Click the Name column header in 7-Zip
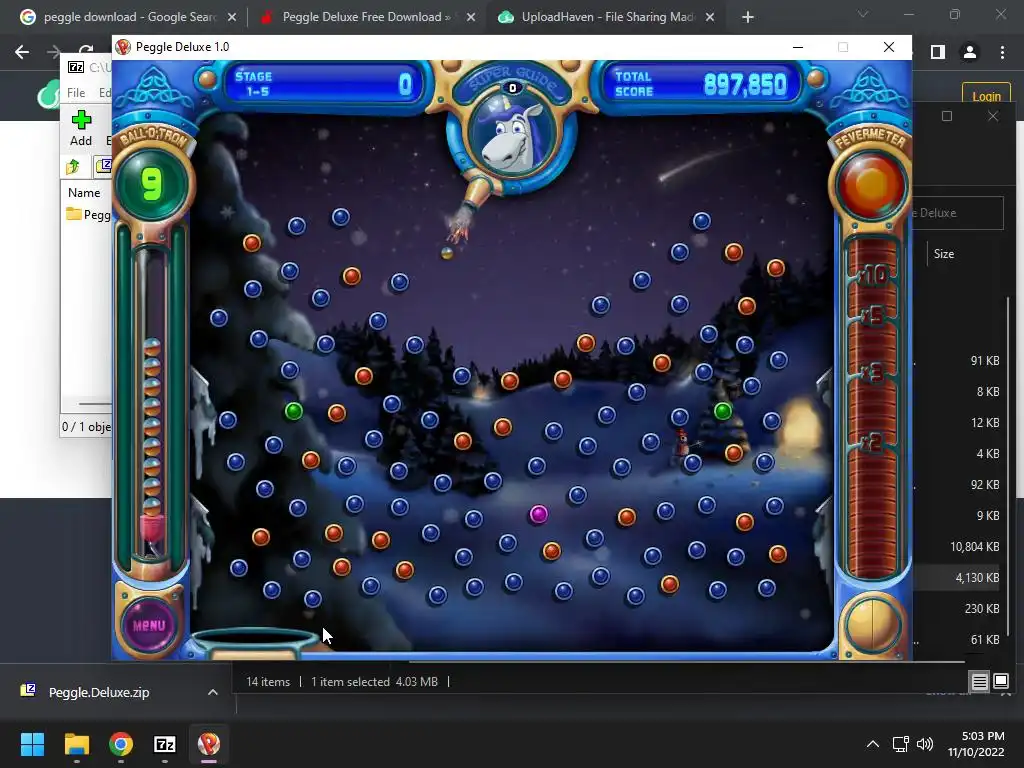 [84, 193]
